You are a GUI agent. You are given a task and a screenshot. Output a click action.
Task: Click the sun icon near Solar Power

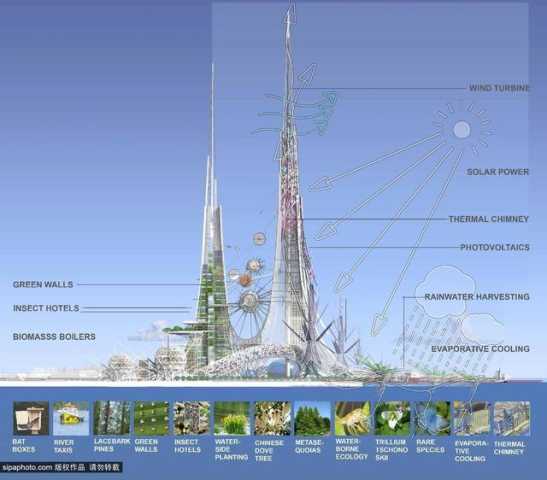(x=462, y=130)
